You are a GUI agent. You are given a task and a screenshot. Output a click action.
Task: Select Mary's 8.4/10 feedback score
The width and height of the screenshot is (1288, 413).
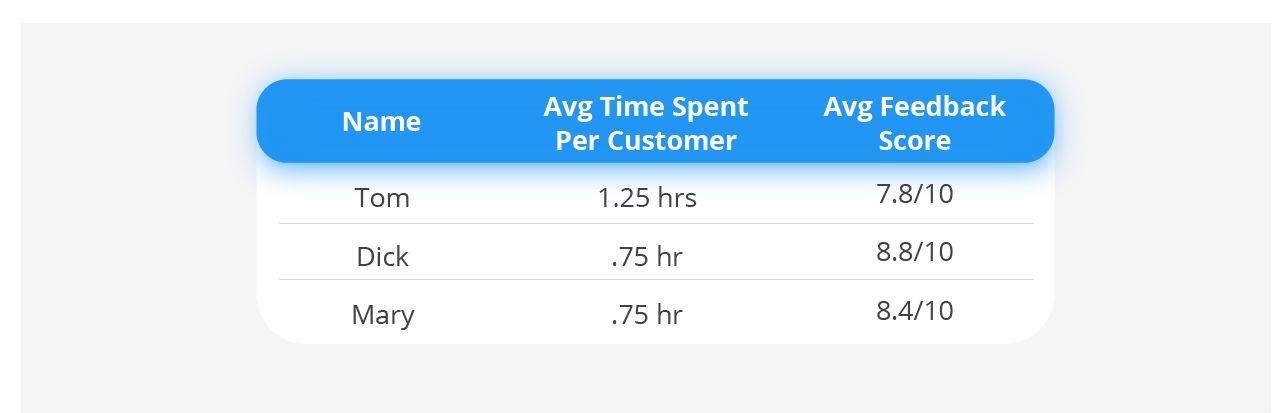914,311
